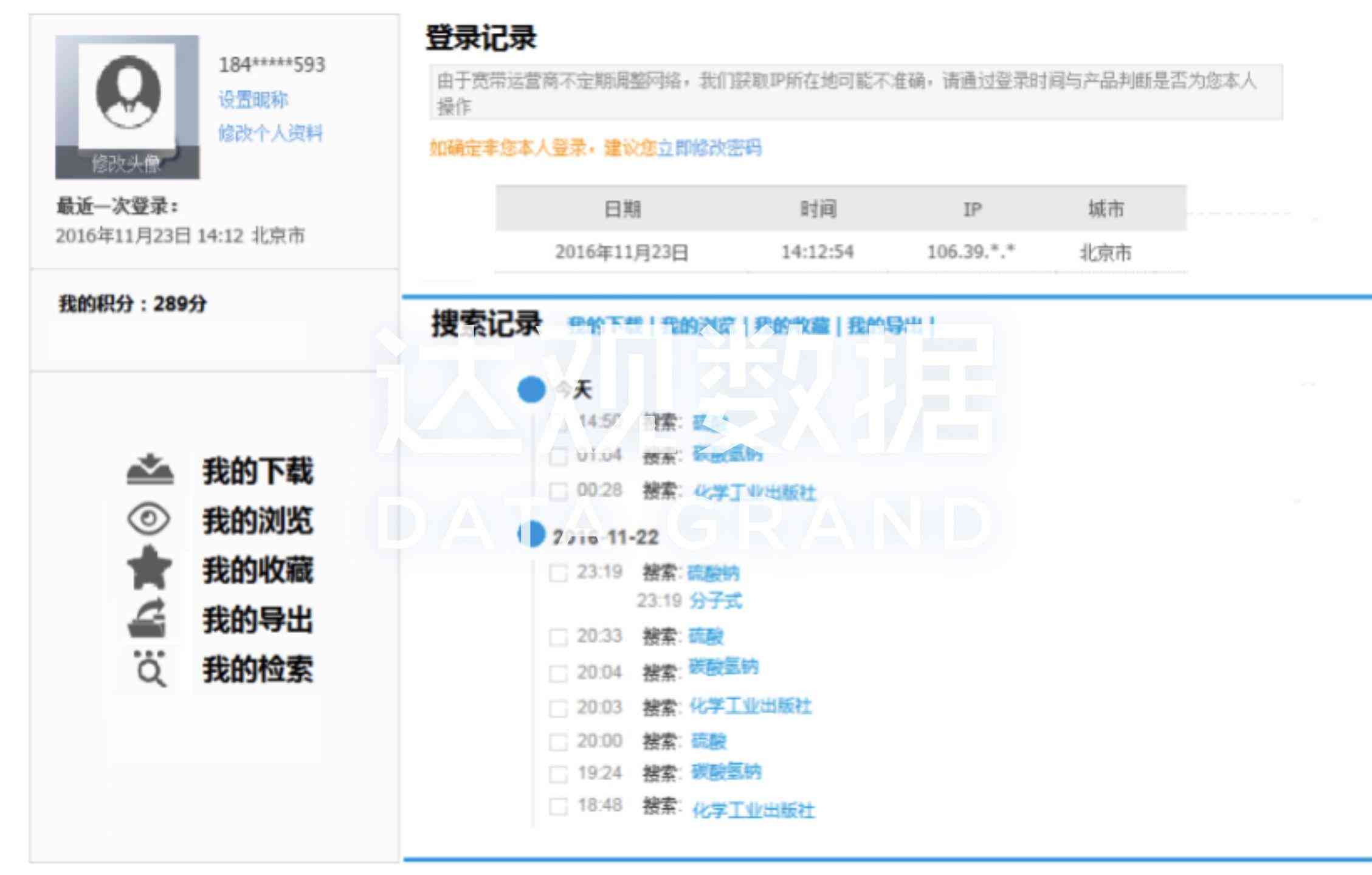
Task: Open the 我的下载 download tray icon
Action: 150,470
